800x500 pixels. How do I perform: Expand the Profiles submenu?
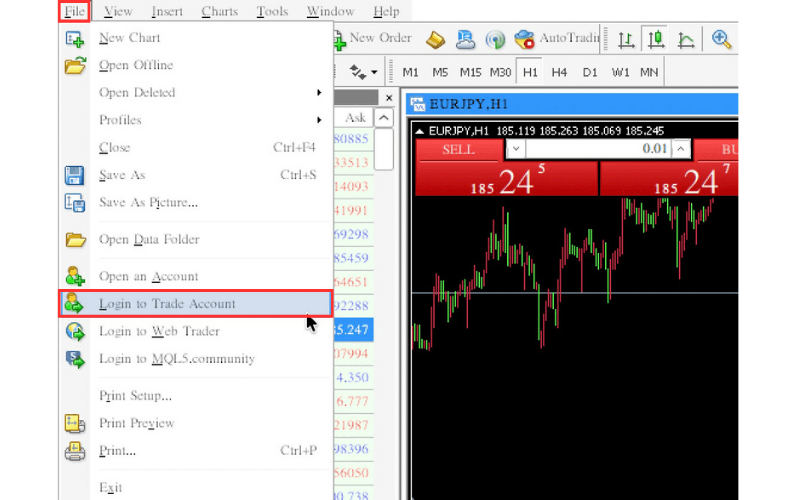[x=196, y=120]
